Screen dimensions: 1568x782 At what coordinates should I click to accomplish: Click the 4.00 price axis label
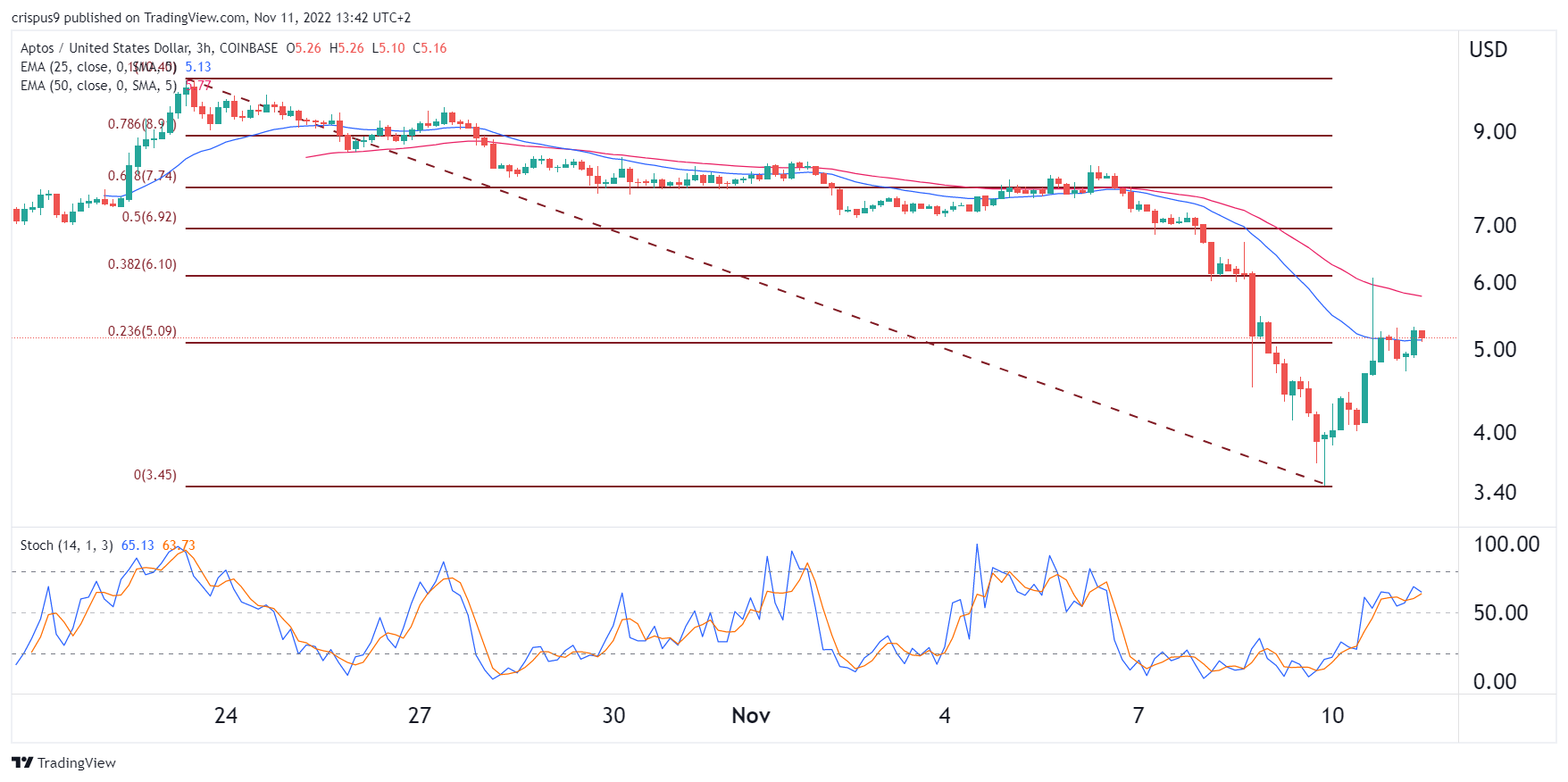click(x=1495, y=433)
